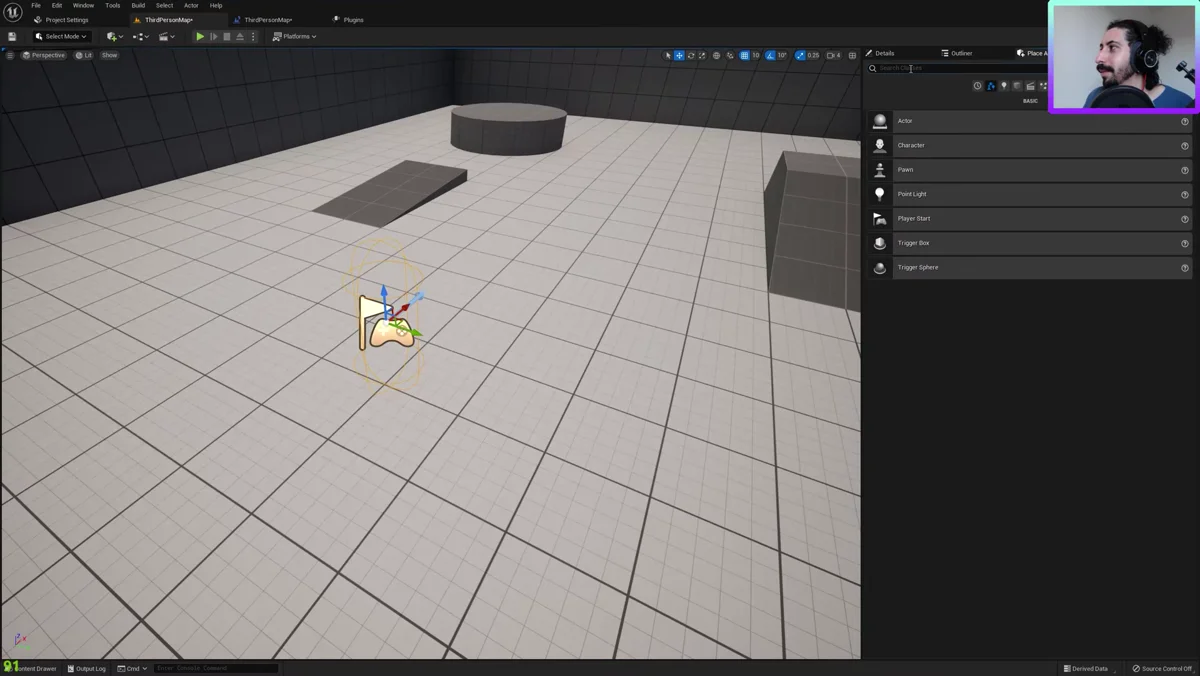Screen dimensions: 1200x676
Task: Select Trigger Sphere in Place Actors list
Action: coord(1030,267)
